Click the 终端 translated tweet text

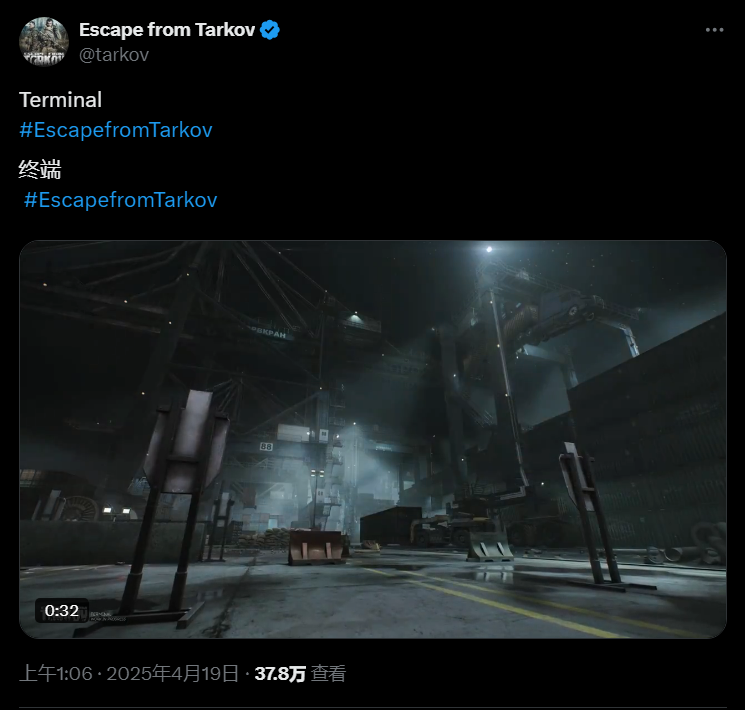[x=40, y=169]
